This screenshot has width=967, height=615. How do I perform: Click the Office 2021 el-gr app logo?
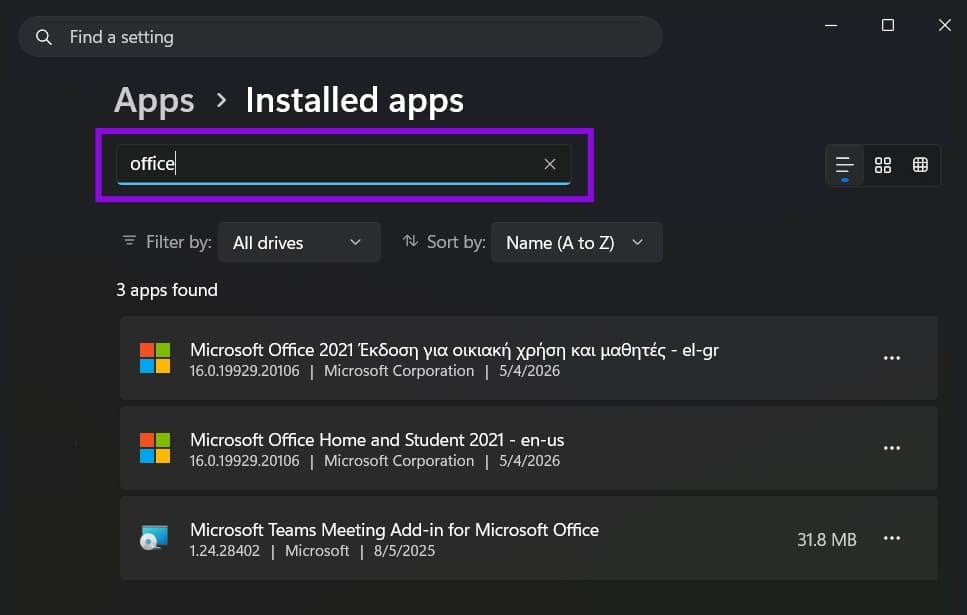point(155,358)
